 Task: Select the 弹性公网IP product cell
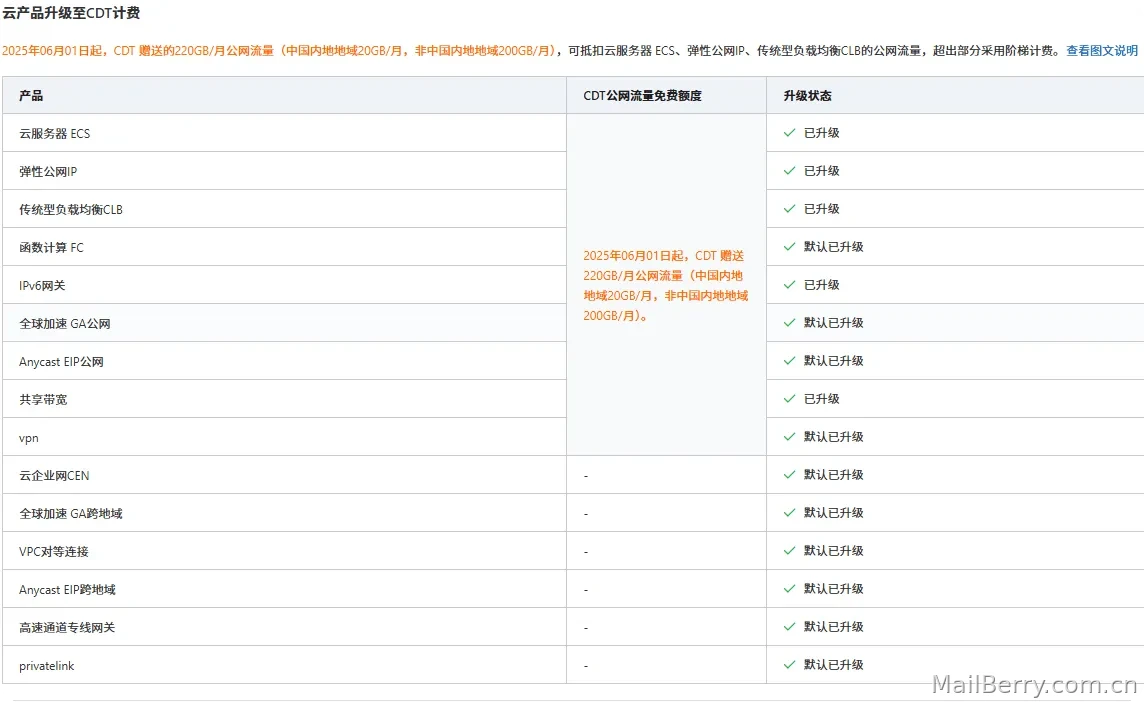[285, 171]
